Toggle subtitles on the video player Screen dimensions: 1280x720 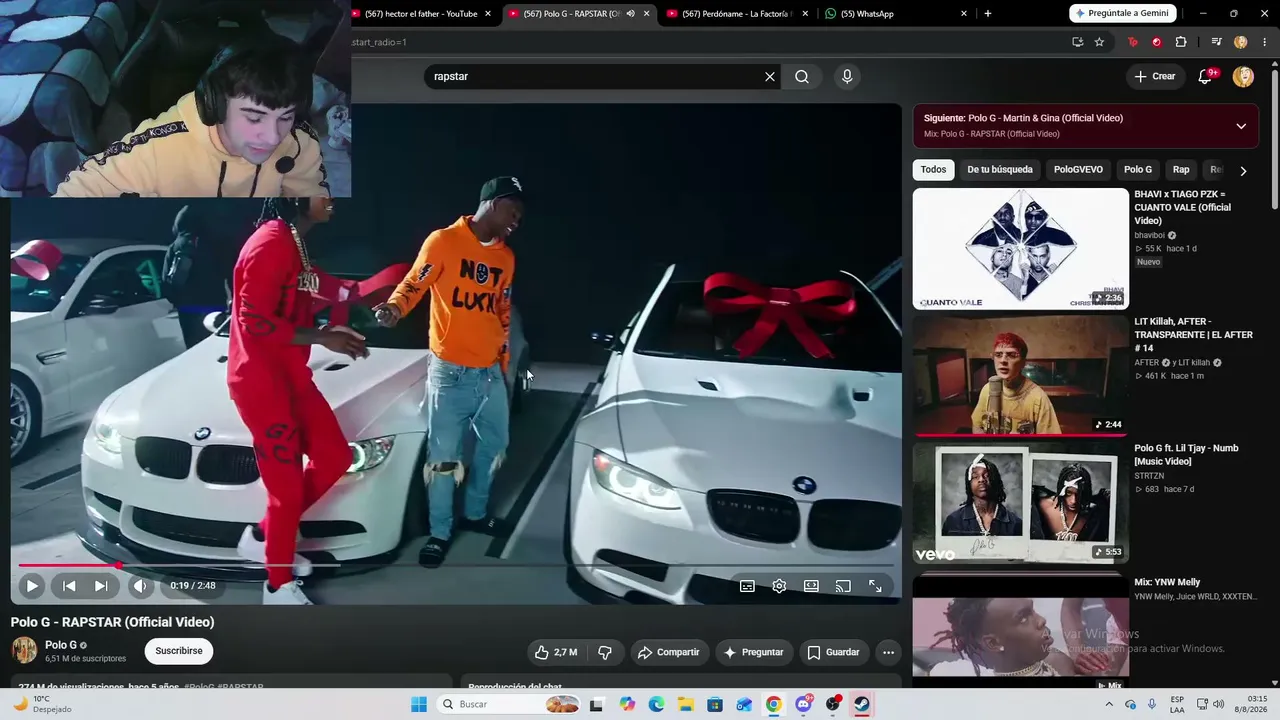pyautogui.click(x=747, y=586)
